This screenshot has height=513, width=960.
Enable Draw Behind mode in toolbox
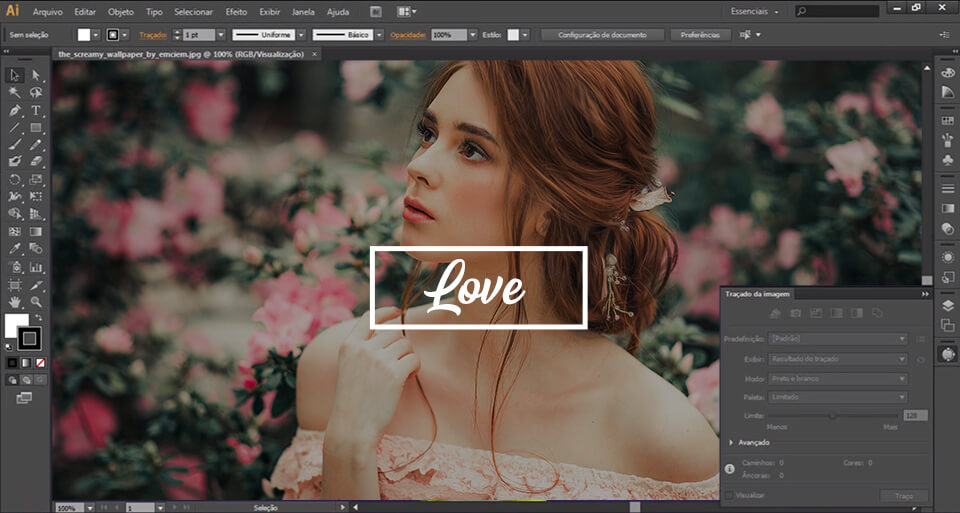coord(26,380)
